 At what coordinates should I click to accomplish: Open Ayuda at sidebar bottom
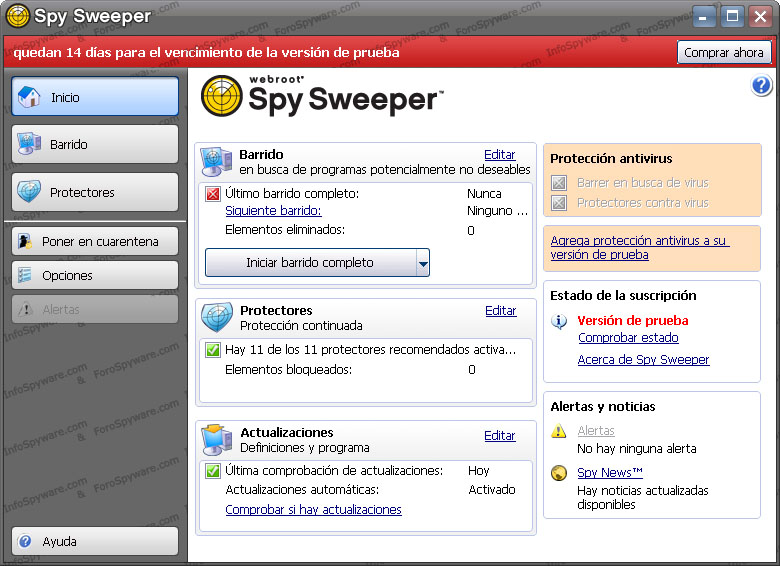[x=95, y=541]
